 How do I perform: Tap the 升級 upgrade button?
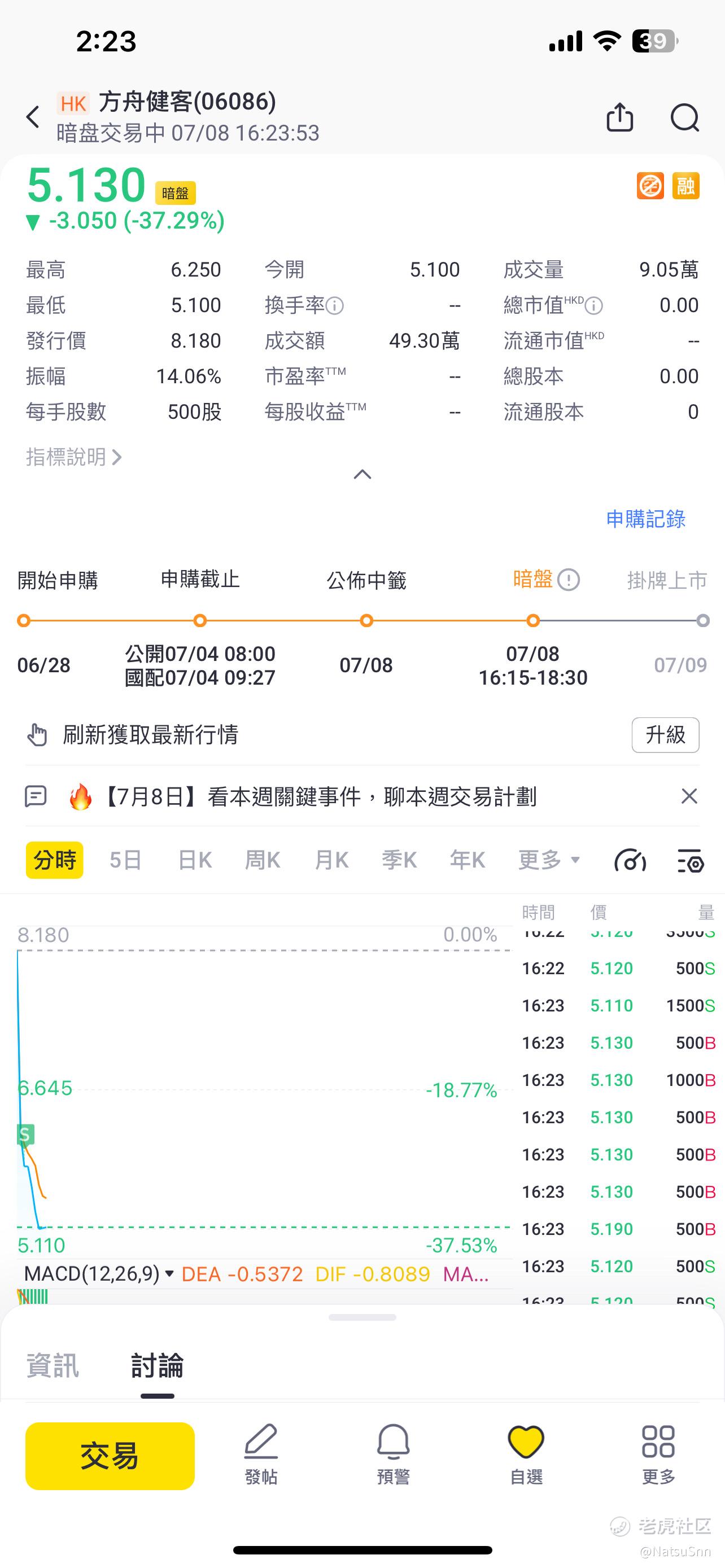pyautogui.click(x=665, y=735)
